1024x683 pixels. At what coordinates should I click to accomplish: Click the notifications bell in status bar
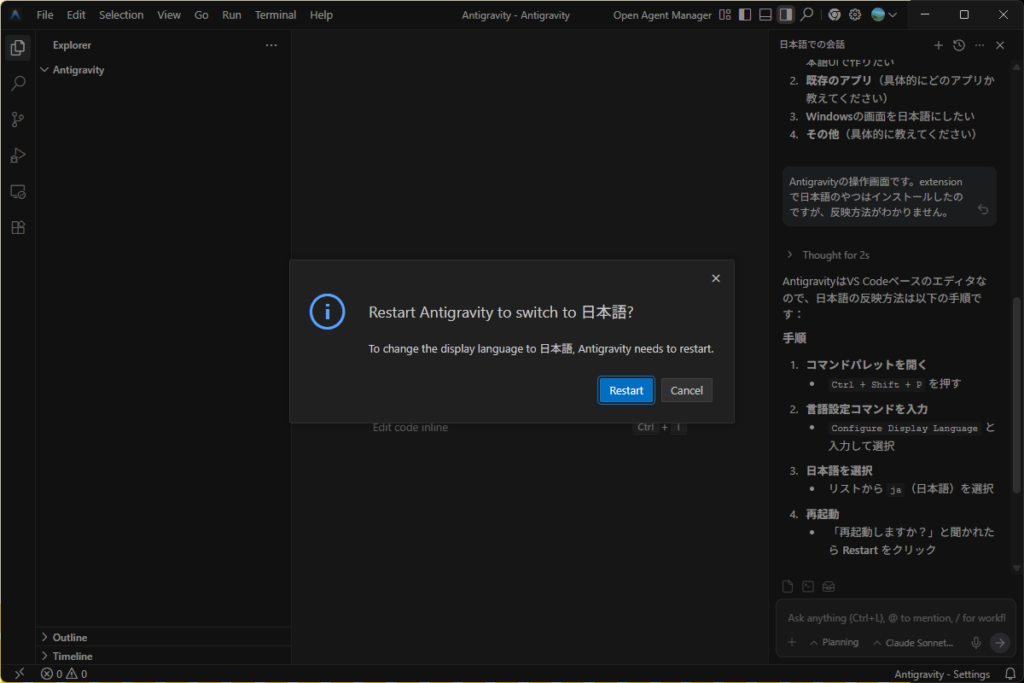(x=1009, y=674)
